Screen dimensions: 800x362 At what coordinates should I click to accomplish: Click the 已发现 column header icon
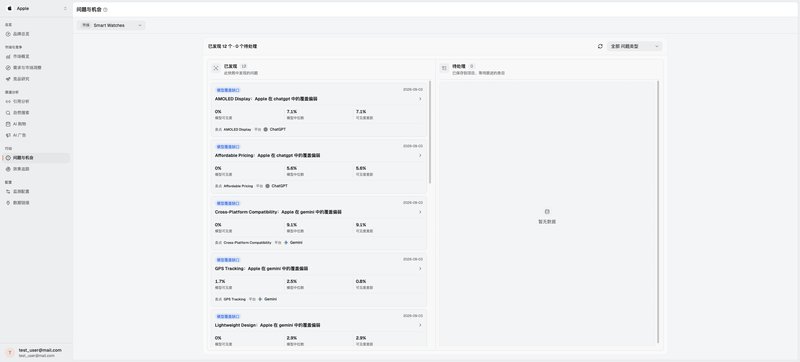pos(216,68)
